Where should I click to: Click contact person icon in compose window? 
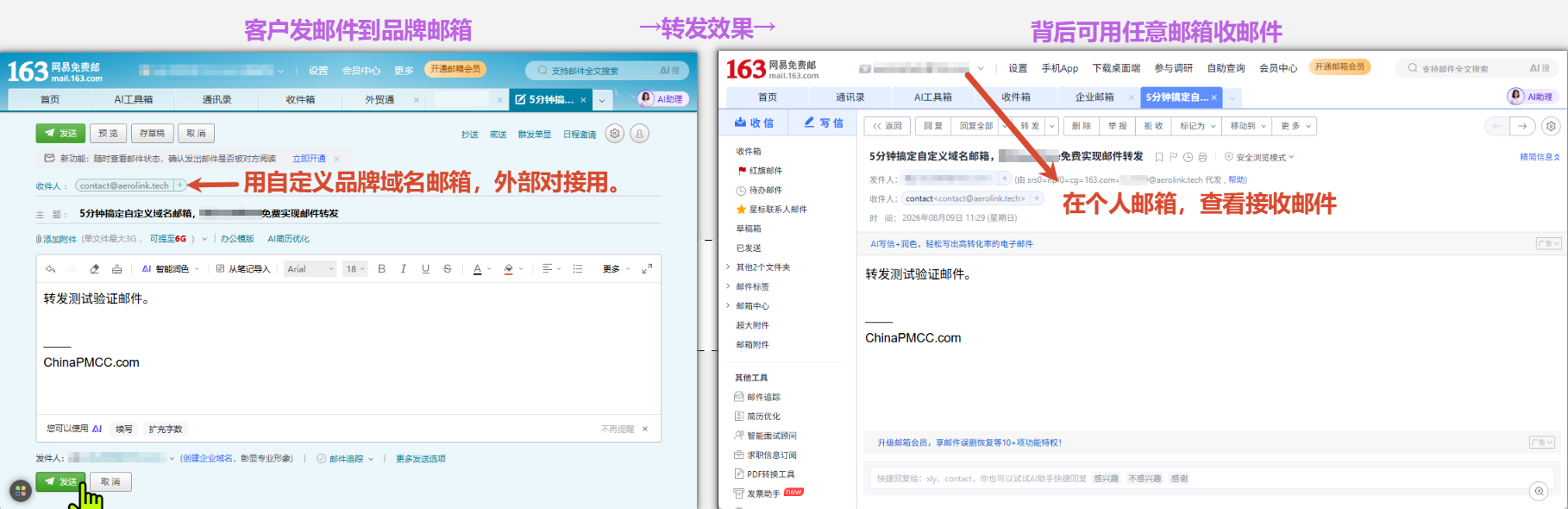click(640, 134)
